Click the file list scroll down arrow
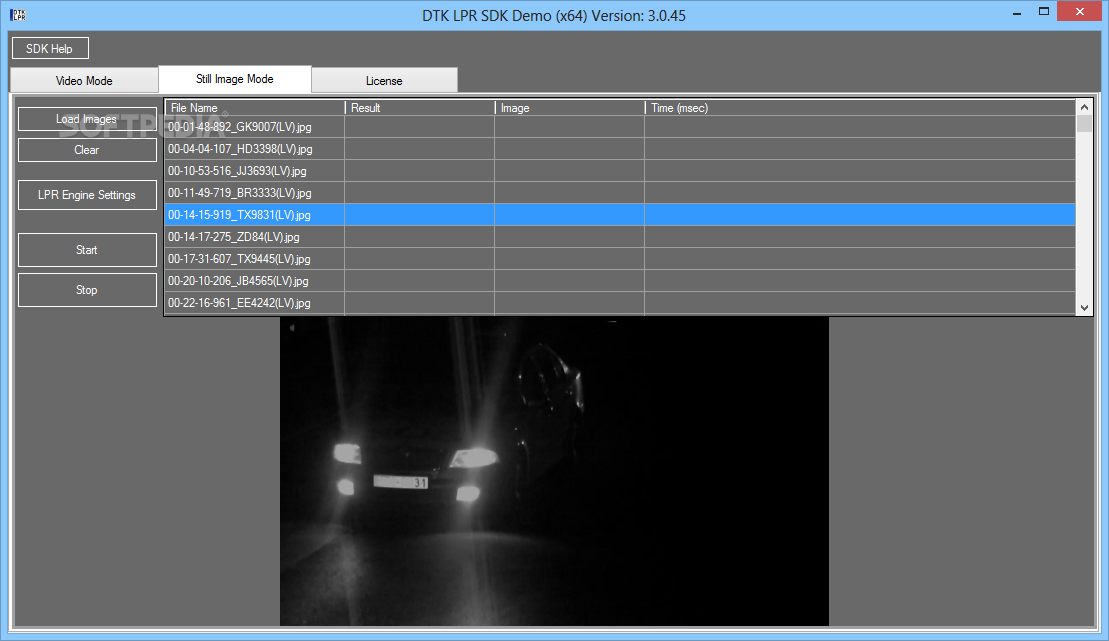 point(1084,307)
